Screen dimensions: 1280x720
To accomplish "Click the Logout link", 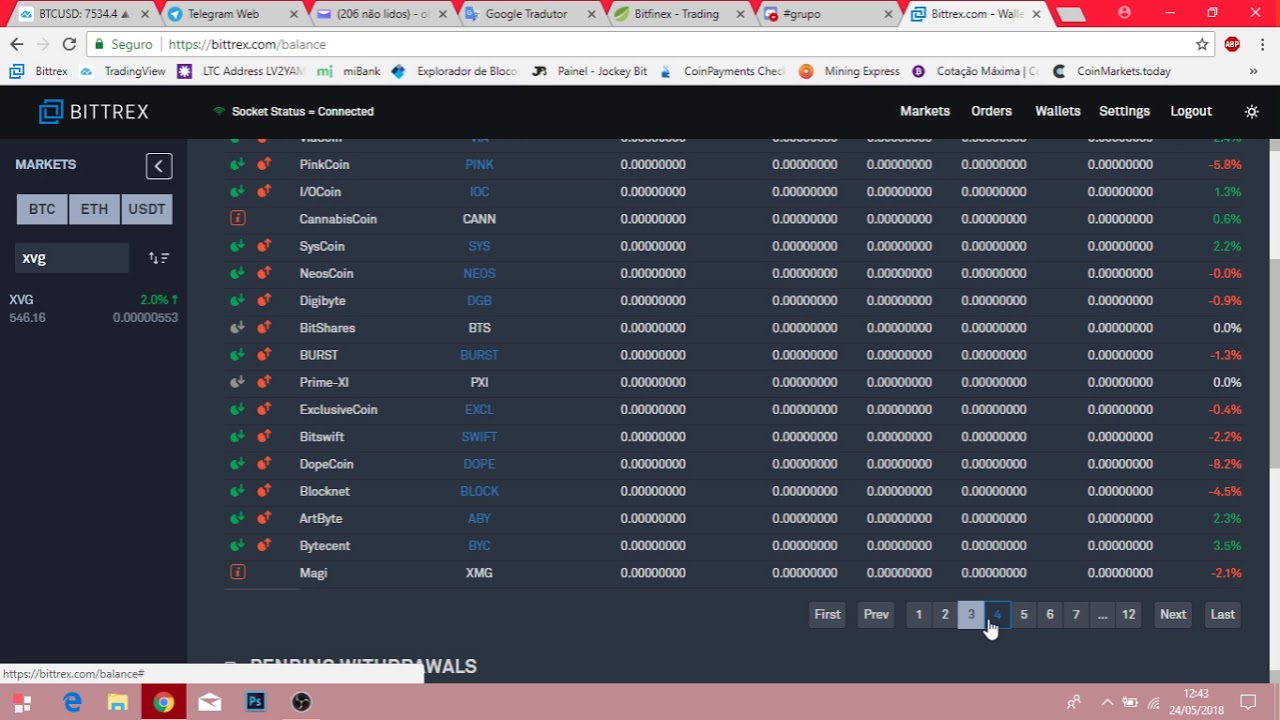I will (1191, 111).
